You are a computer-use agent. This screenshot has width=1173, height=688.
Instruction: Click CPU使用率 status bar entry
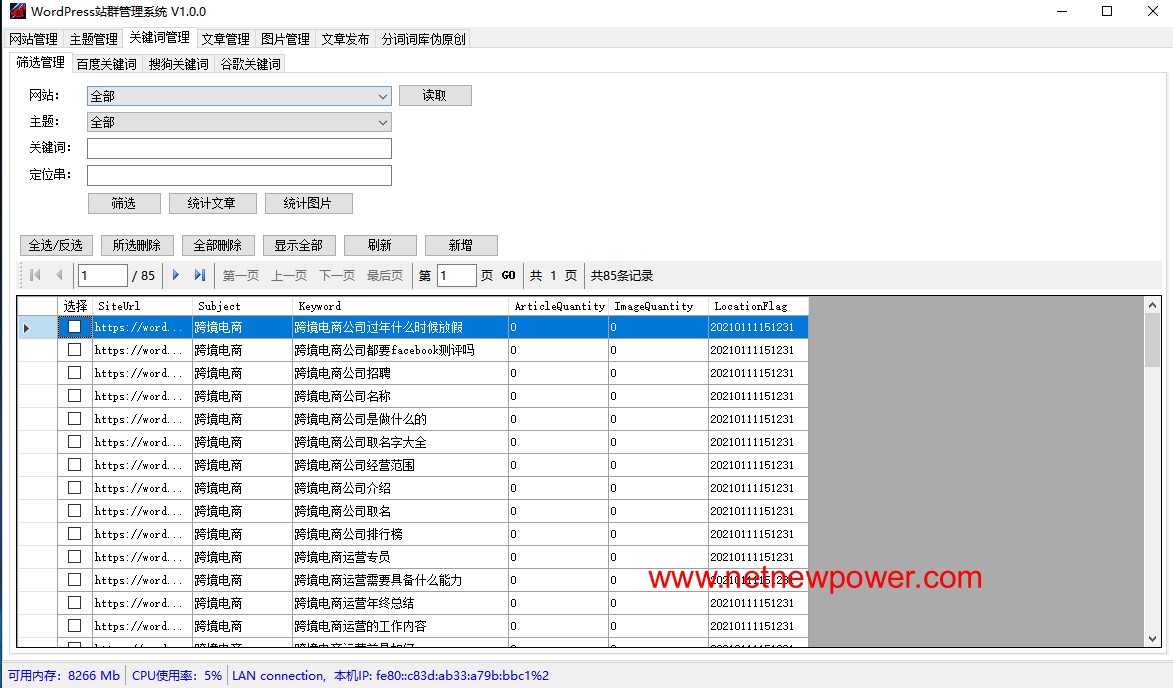(177, 675)
